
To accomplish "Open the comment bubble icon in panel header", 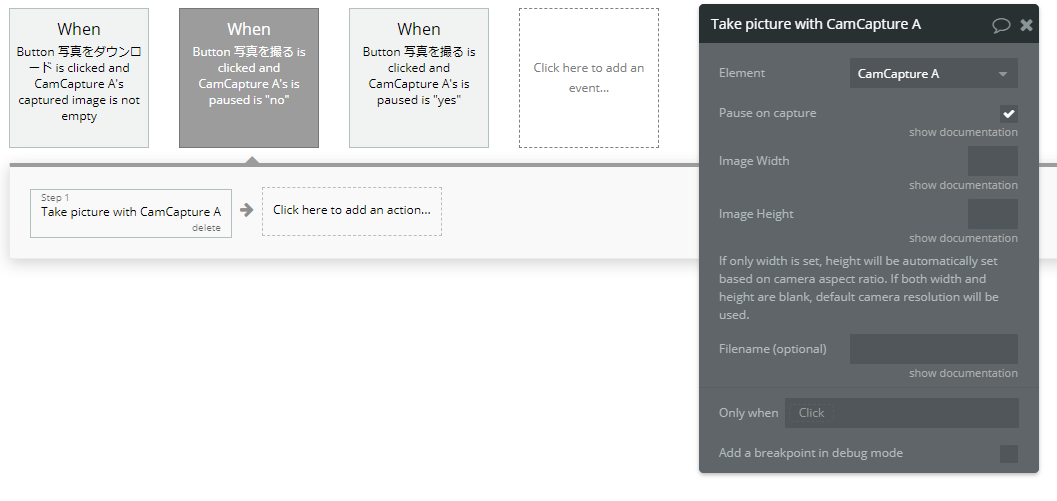I will pos(1001,26).
